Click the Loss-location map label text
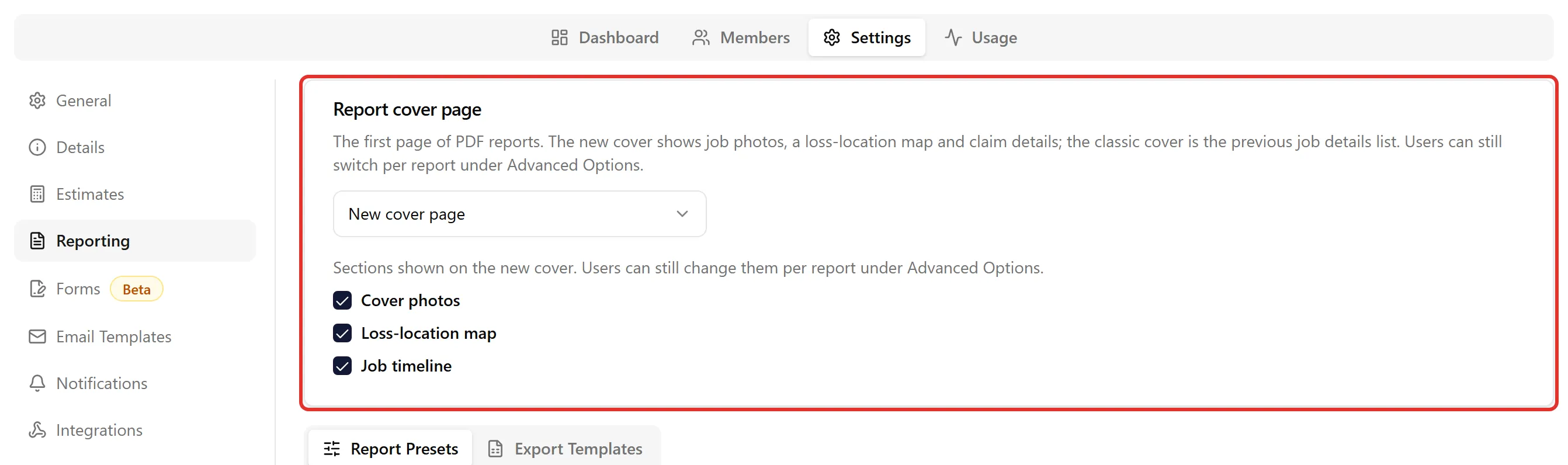The height and width of the screenshot is (465, 1568). pyautogui.click(x=429, y=334)
